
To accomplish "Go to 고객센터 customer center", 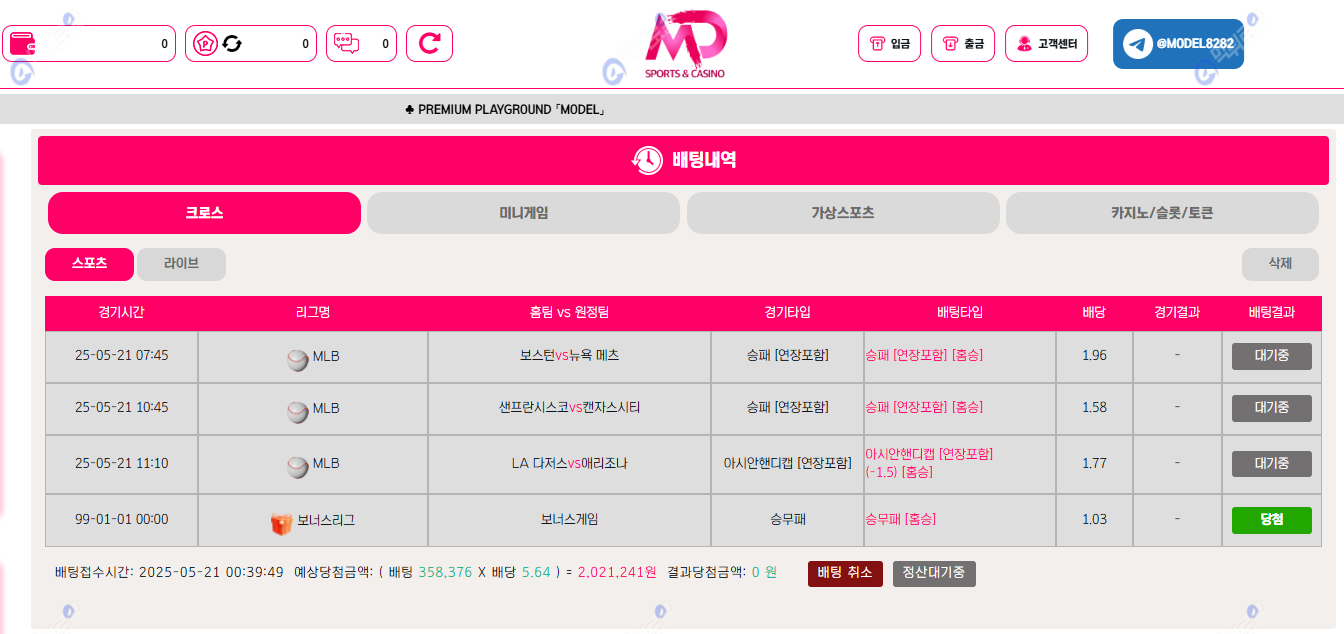I will pyautogui.click(x=1046, y=44).
